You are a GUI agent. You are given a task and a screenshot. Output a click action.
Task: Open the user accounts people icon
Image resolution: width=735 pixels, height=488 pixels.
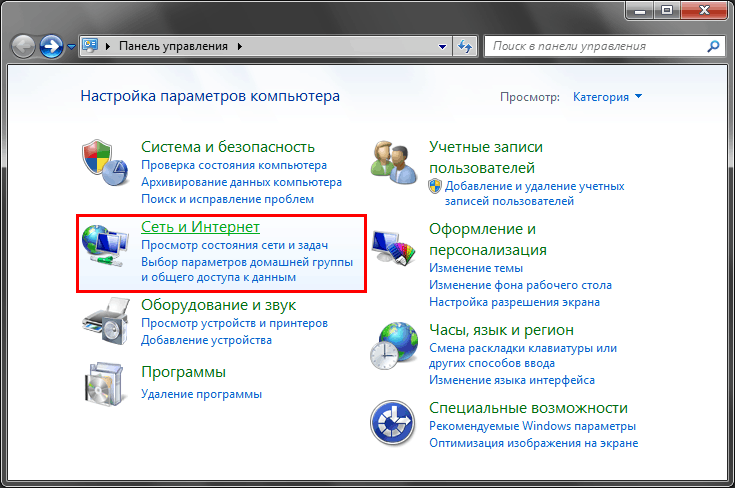point(394,162)
